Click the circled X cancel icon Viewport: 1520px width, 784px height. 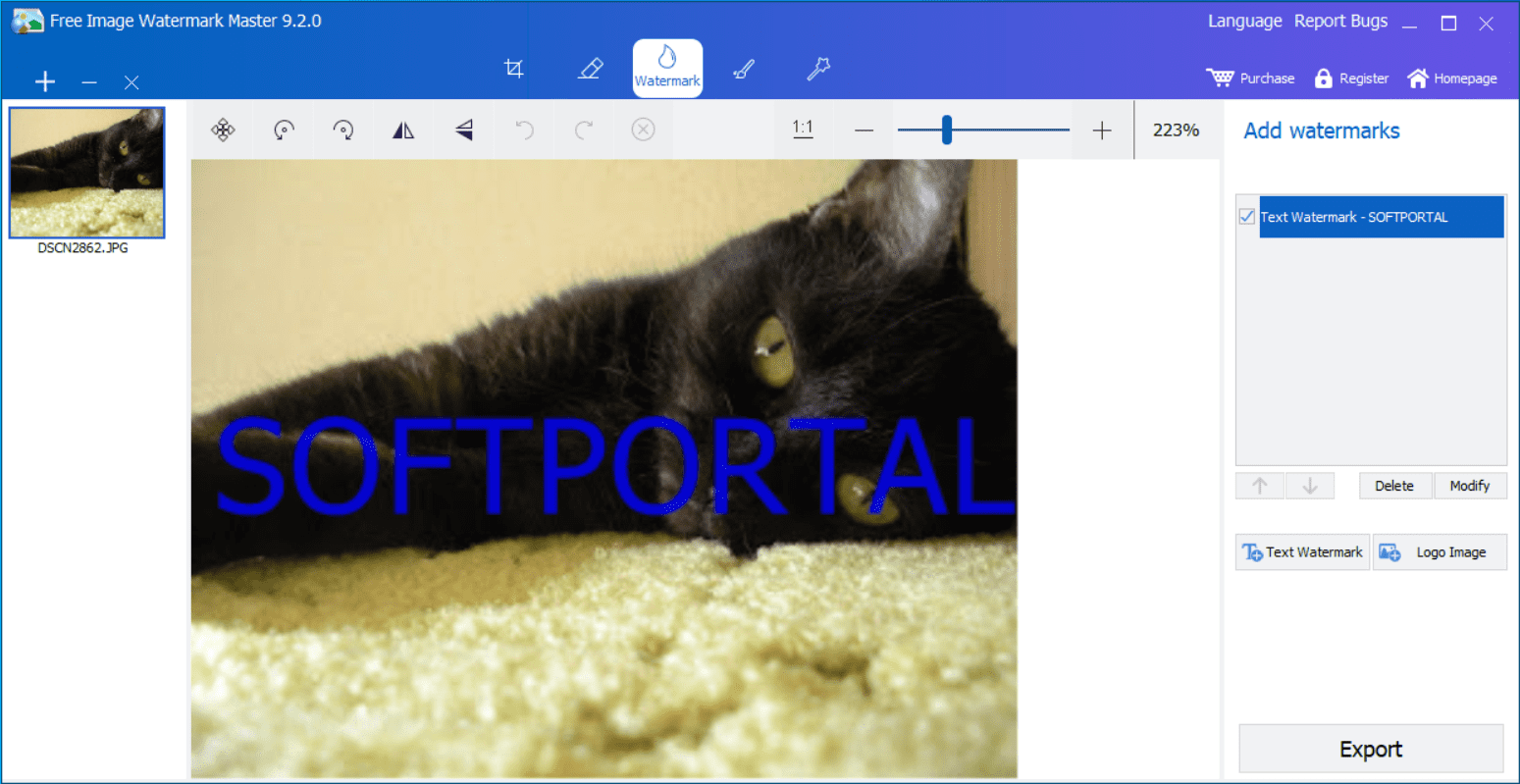pyautogui.click(x=643, y=130)
